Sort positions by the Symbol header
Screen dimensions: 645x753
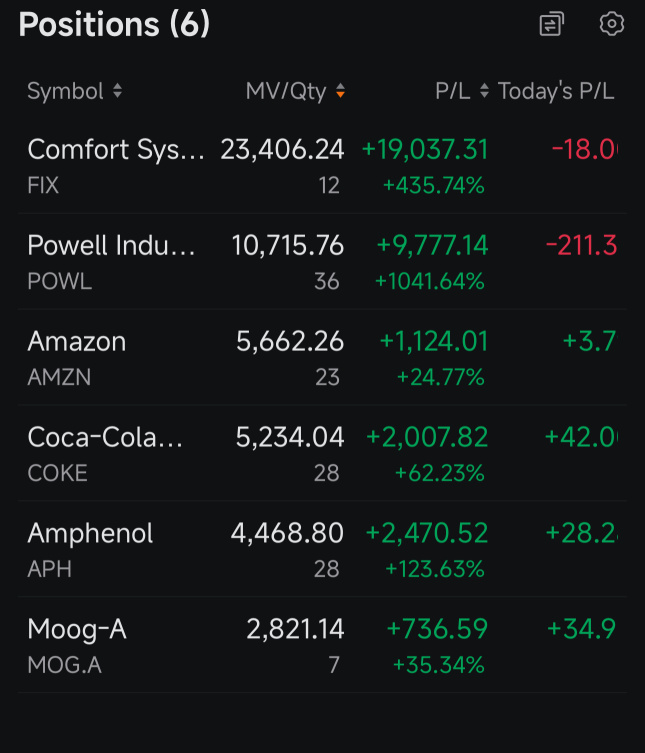click(x=65, y=91)
